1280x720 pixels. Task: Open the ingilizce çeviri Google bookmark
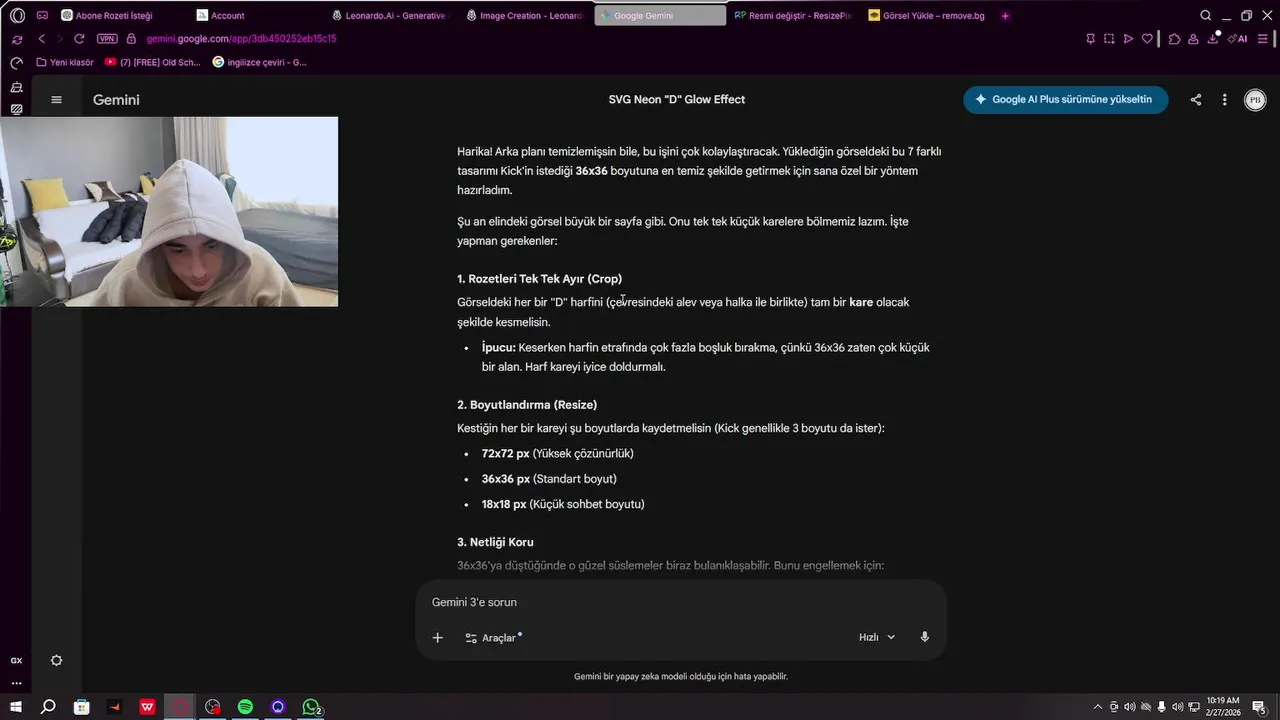(260, 62)
